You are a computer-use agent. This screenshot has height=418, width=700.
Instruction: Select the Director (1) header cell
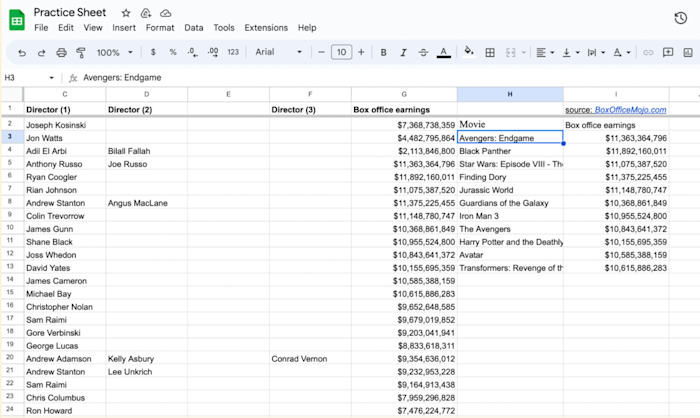click(x=65, y=109)
